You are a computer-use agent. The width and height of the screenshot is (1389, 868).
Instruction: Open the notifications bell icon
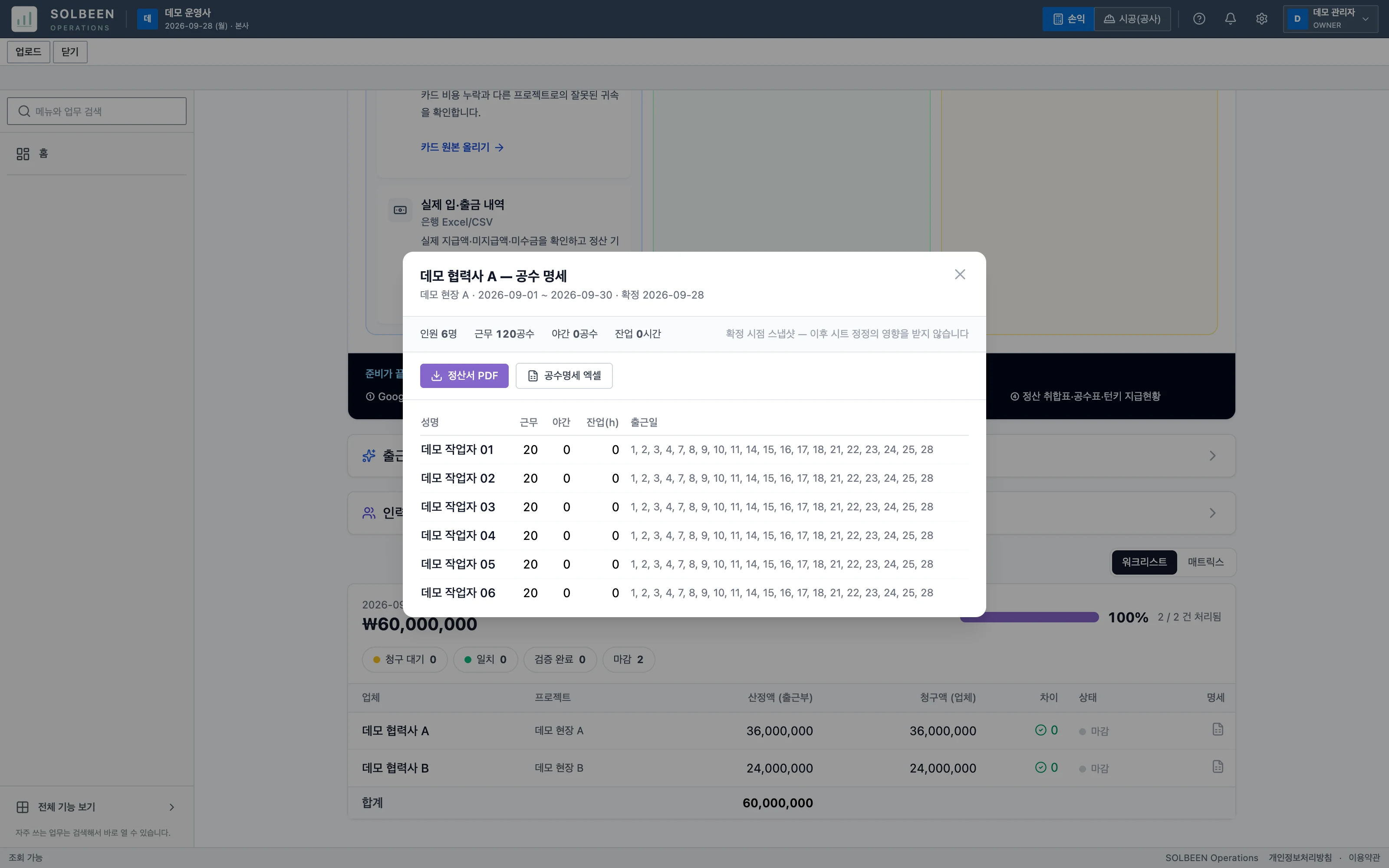pos(1230,19)
